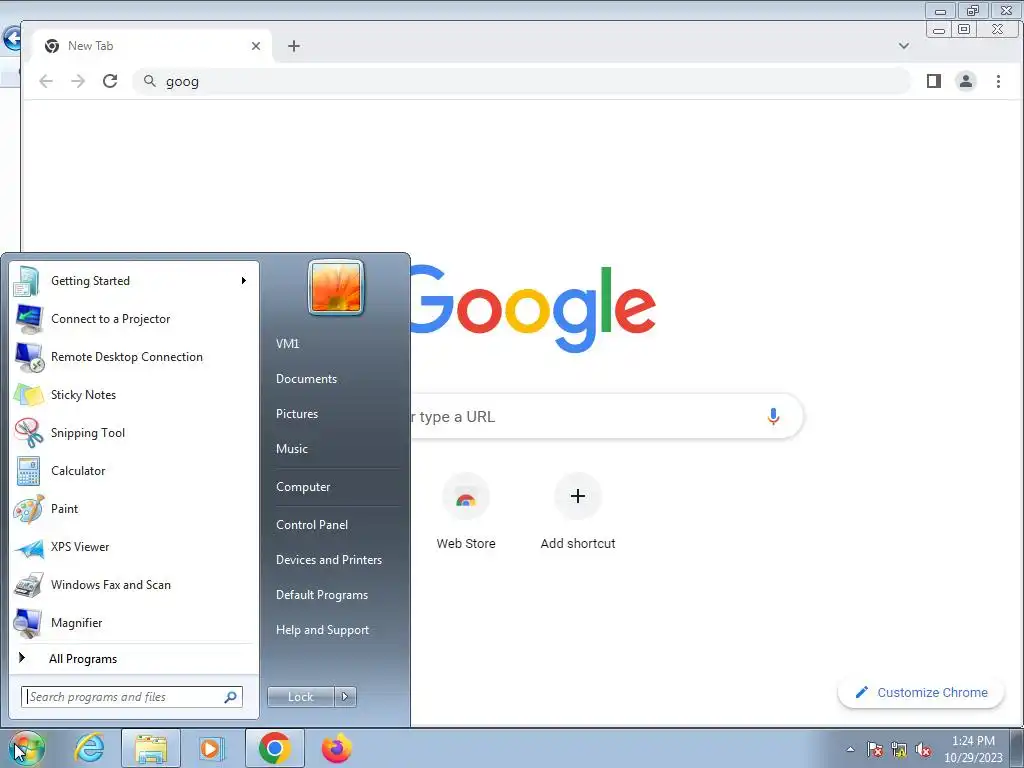This screenshot has height=768, width=1024.
Task: Click the Lock button
Action: 301,697
